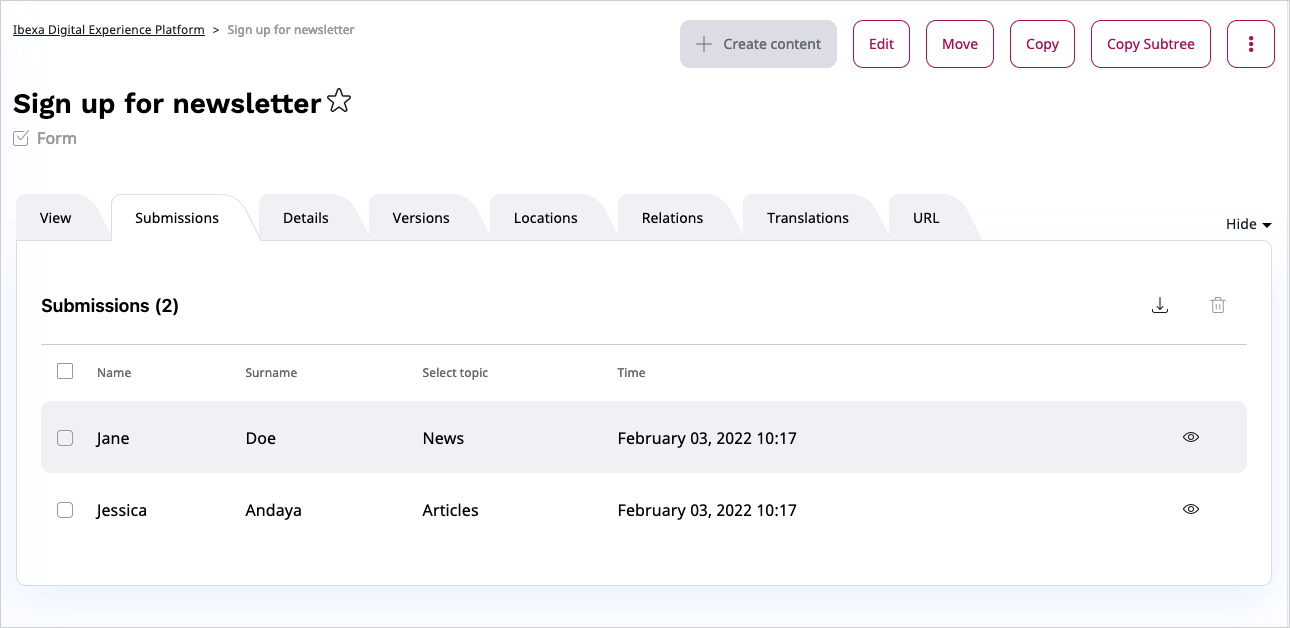Switch to the Details tab

click(305, 217)
